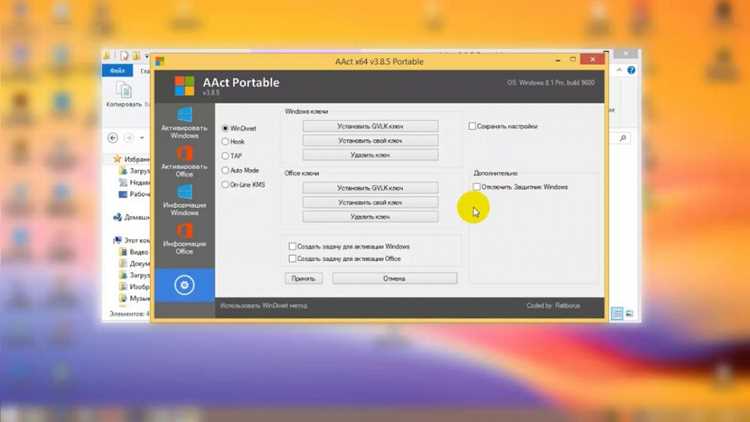Click Удалить ключ under Windows ключи
Viewport: 750px width, 422px height.
370,155
